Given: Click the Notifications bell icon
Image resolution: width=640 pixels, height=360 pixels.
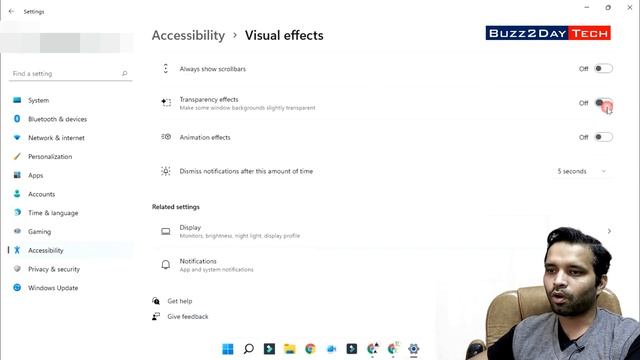Looking at the screenshot, I should click(x=166, y=265).
